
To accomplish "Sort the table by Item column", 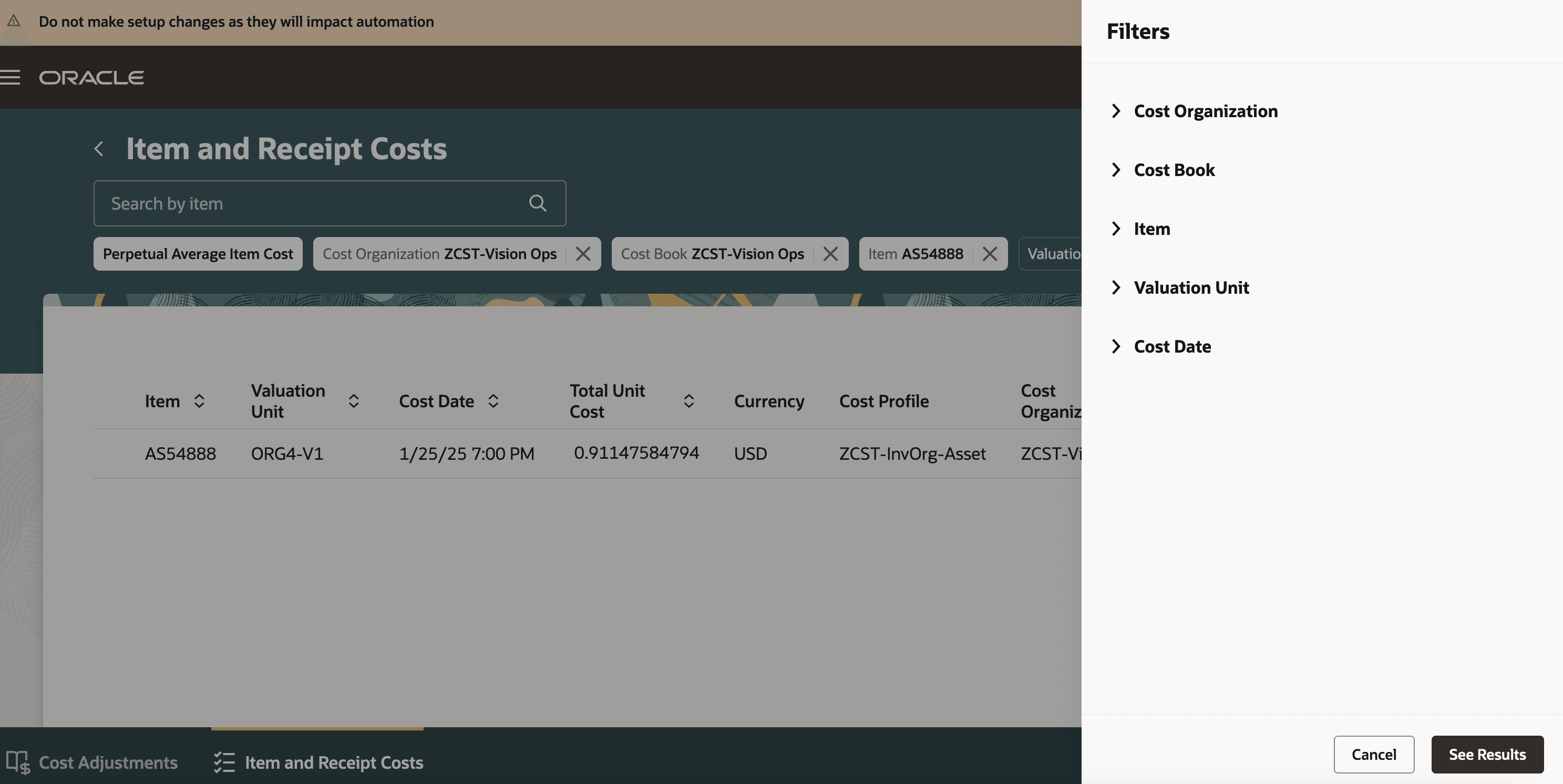I will (x=199, y=400).
